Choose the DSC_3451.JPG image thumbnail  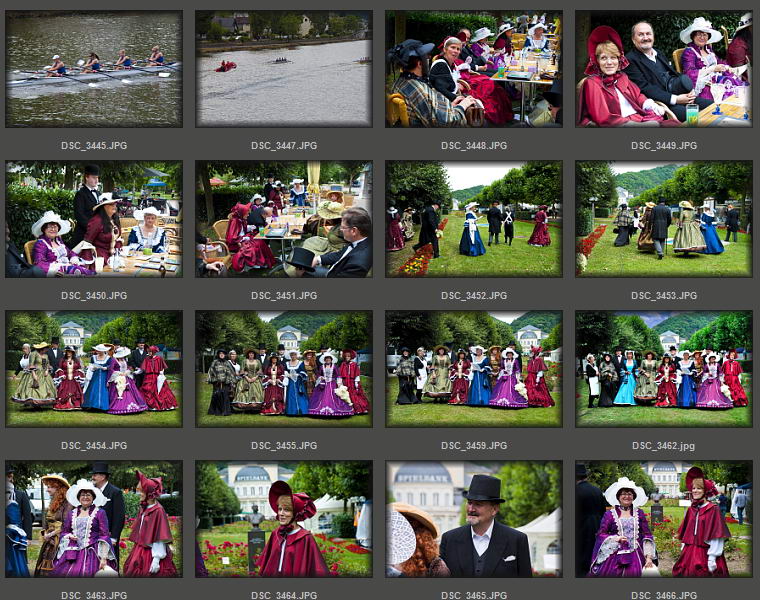284,219
